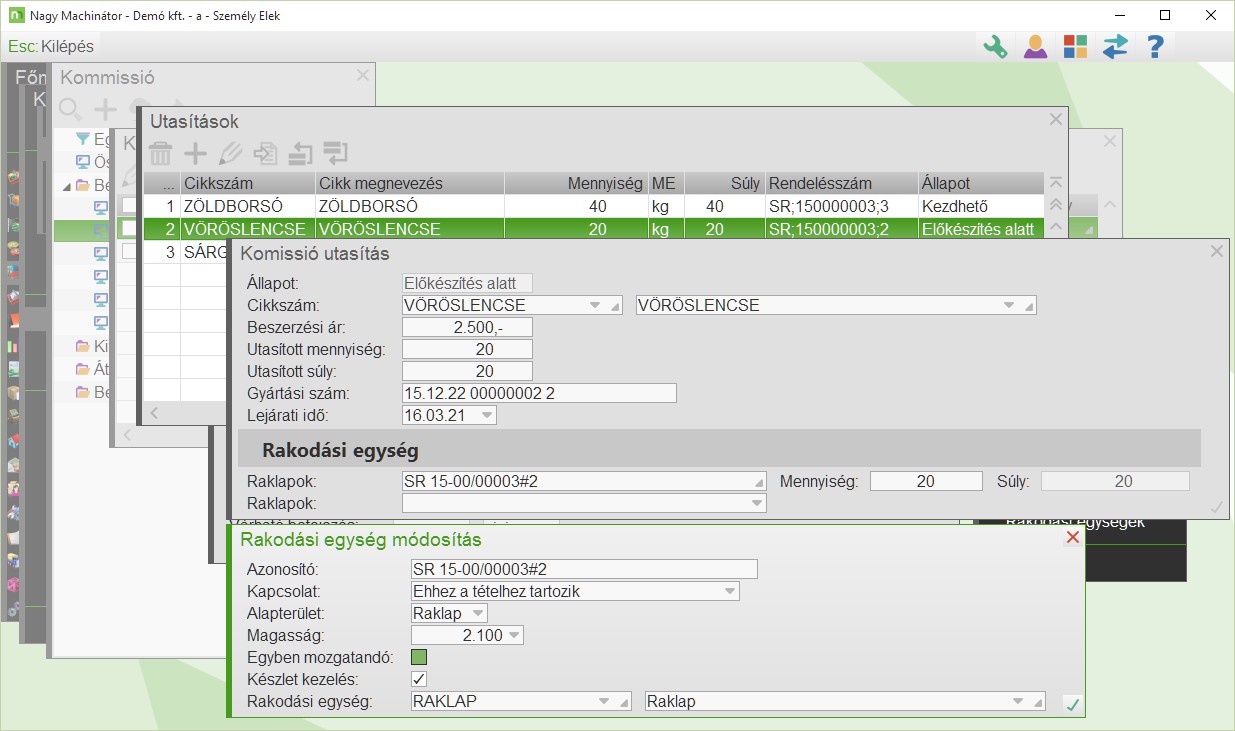This screenshot has height=731, width=1235.
Task: Click the grey checkmark in Komissió utasítás
Action: [1216, 507]
